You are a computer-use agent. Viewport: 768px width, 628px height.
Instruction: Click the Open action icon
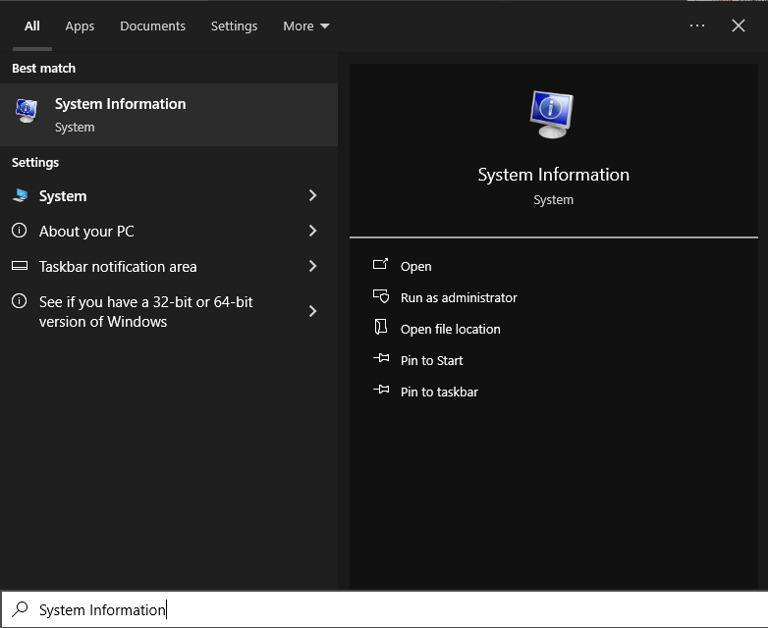point(381,265)
